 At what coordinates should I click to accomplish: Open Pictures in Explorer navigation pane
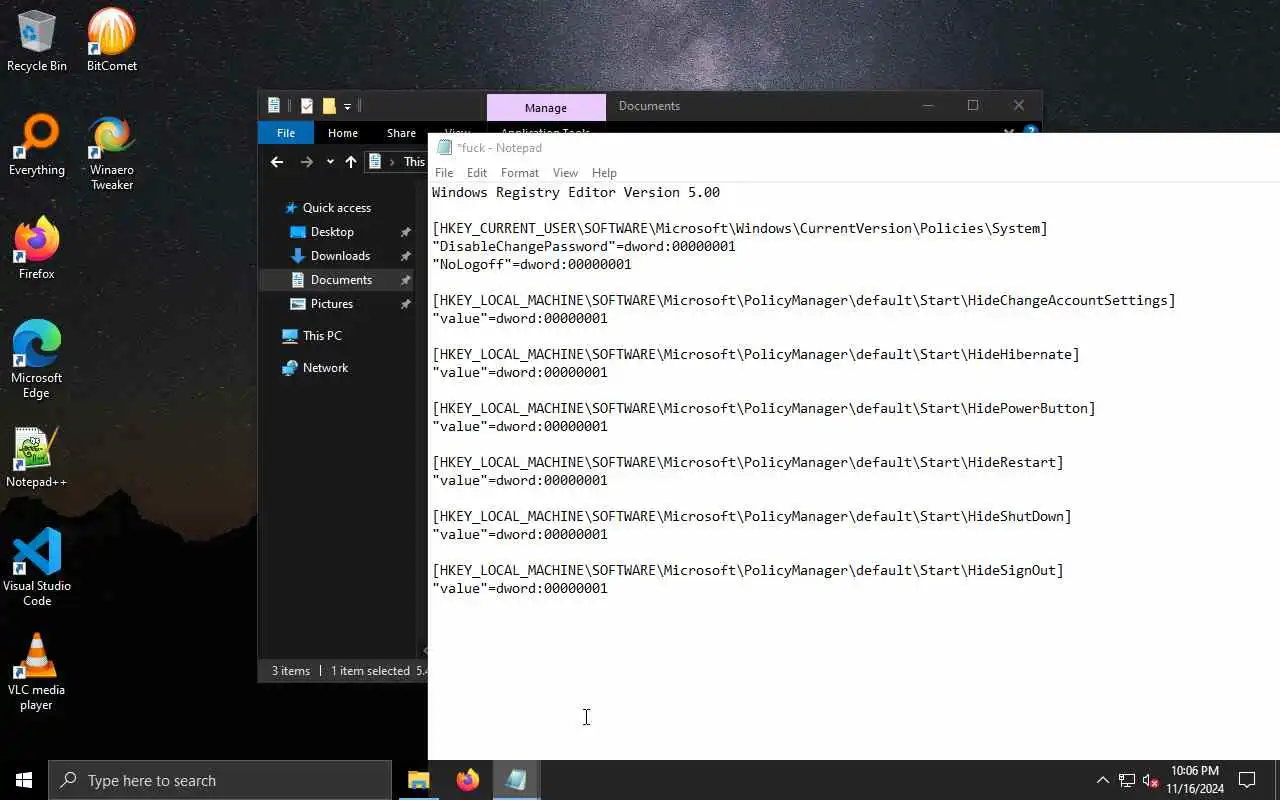click(331, 304)
